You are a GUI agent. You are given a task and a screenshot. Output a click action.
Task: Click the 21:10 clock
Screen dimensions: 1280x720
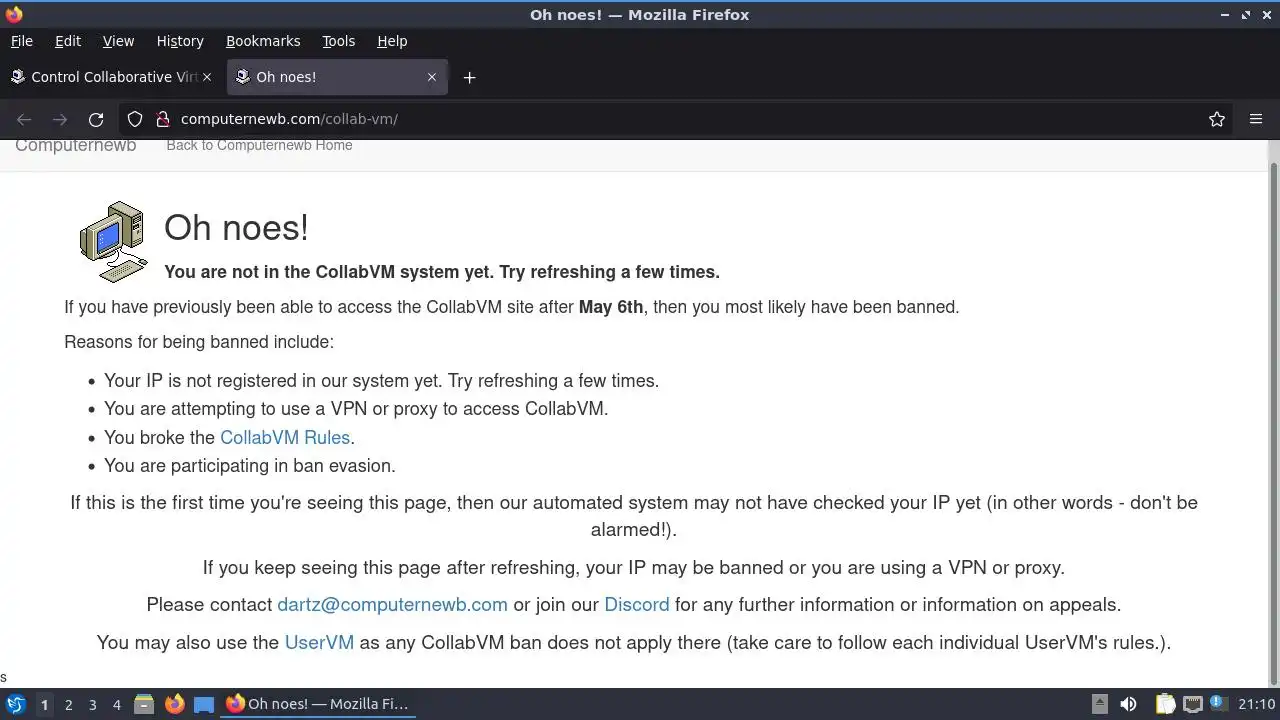(1256, 704)
